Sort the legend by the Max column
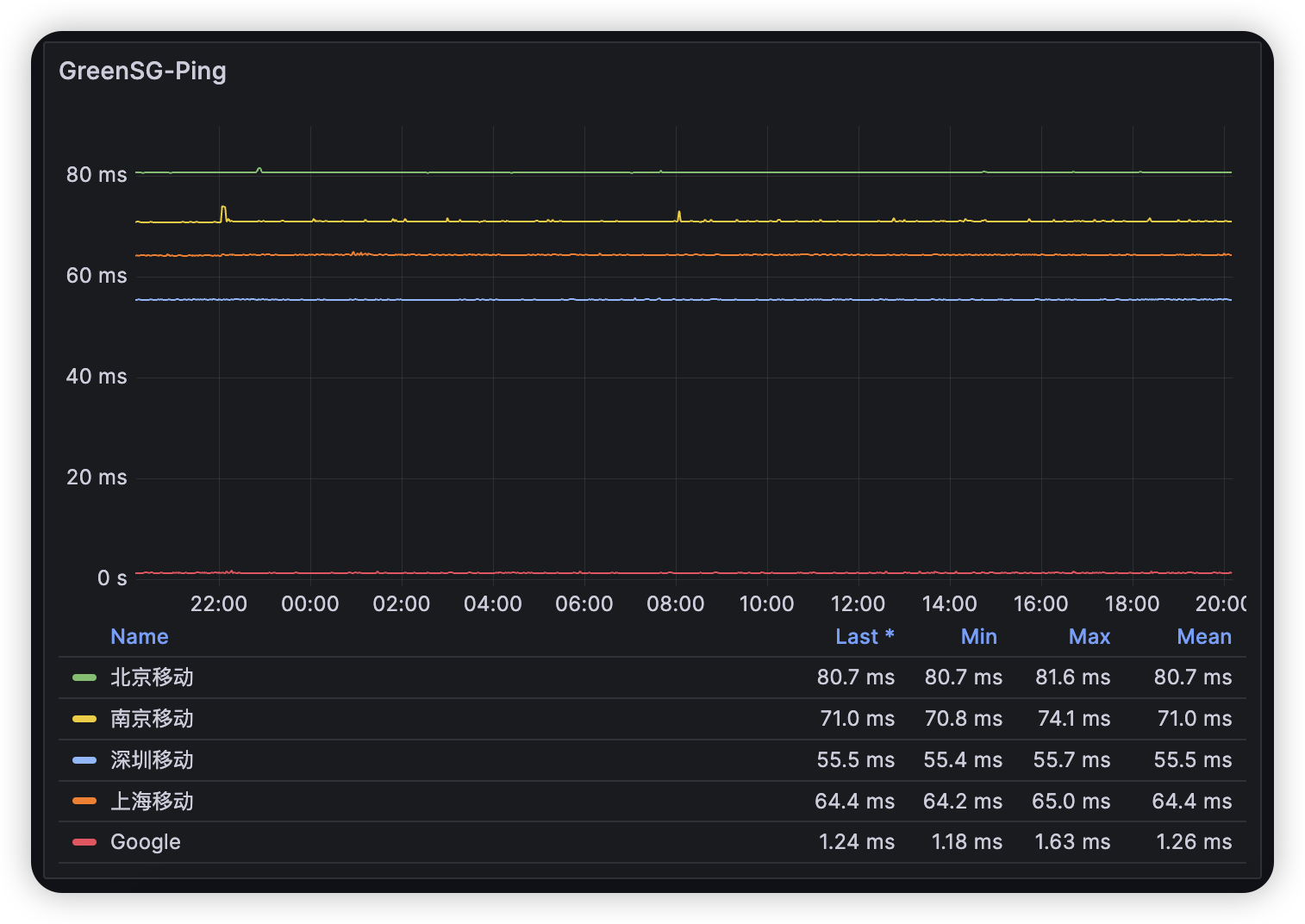 (x=1089, y=636)
